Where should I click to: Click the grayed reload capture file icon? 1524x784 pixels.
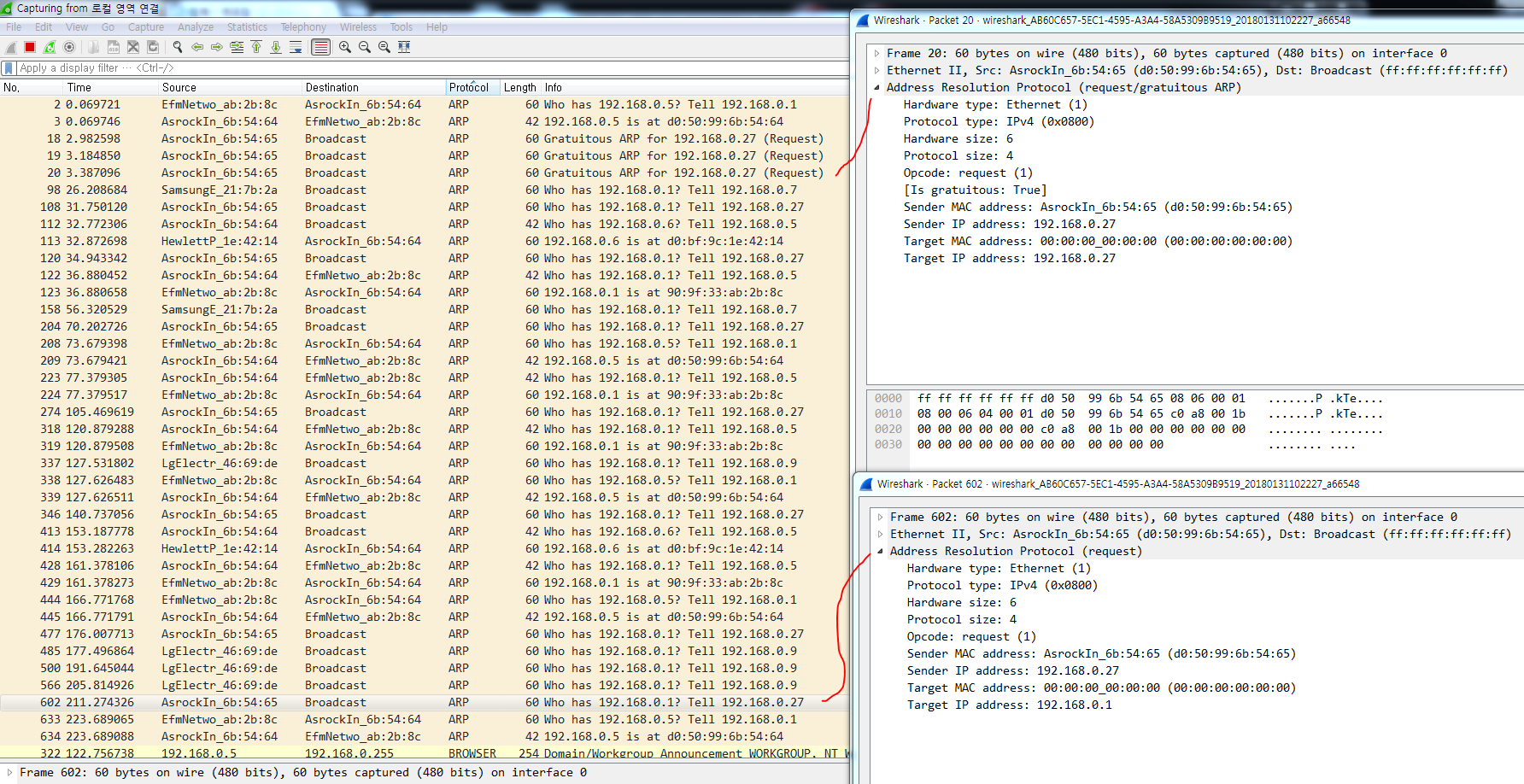pos(153,47)
